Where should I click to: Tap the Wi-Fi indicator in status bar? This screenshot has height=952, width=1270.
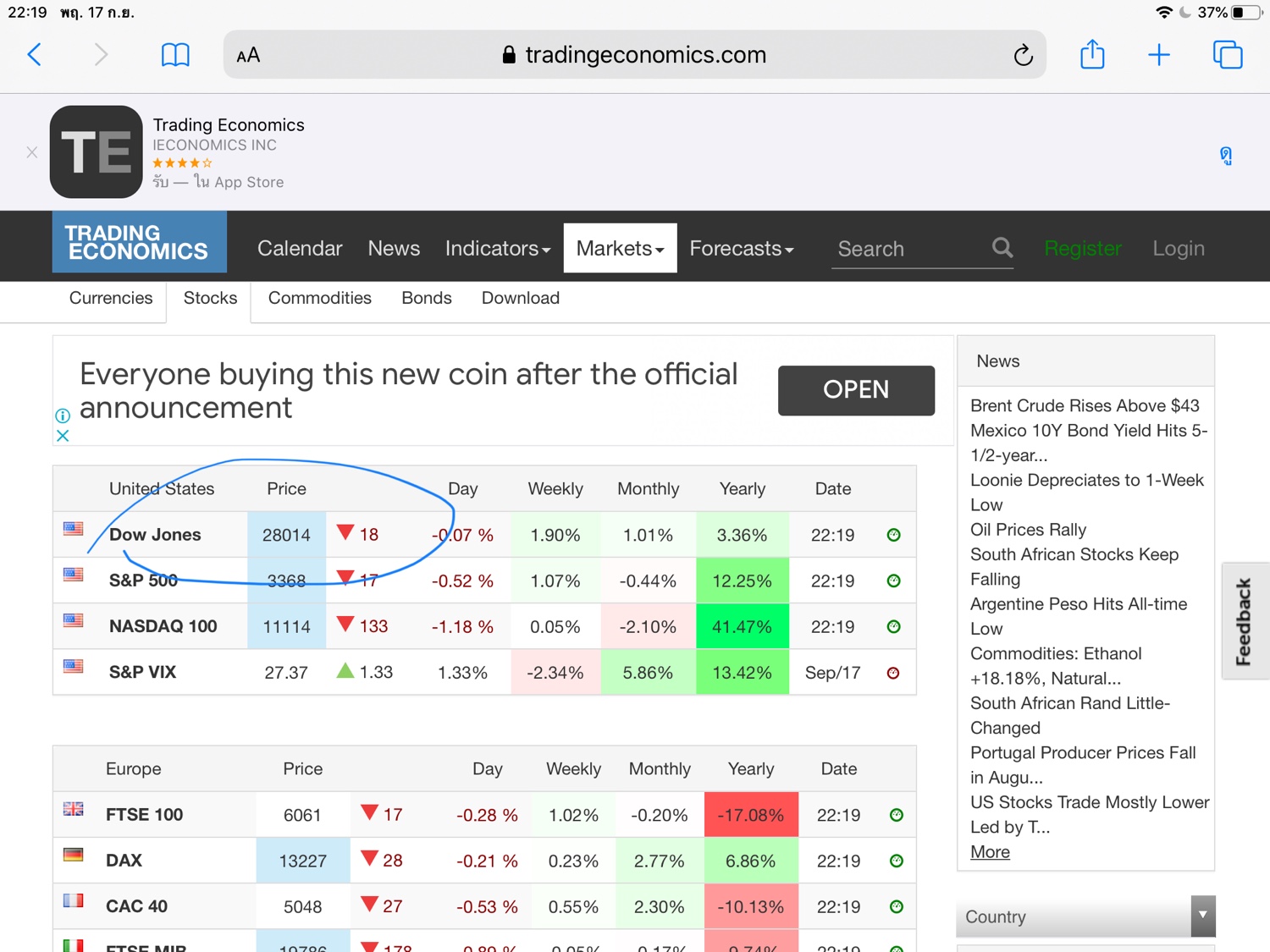pyautogui.click(x=1164, y=13)
